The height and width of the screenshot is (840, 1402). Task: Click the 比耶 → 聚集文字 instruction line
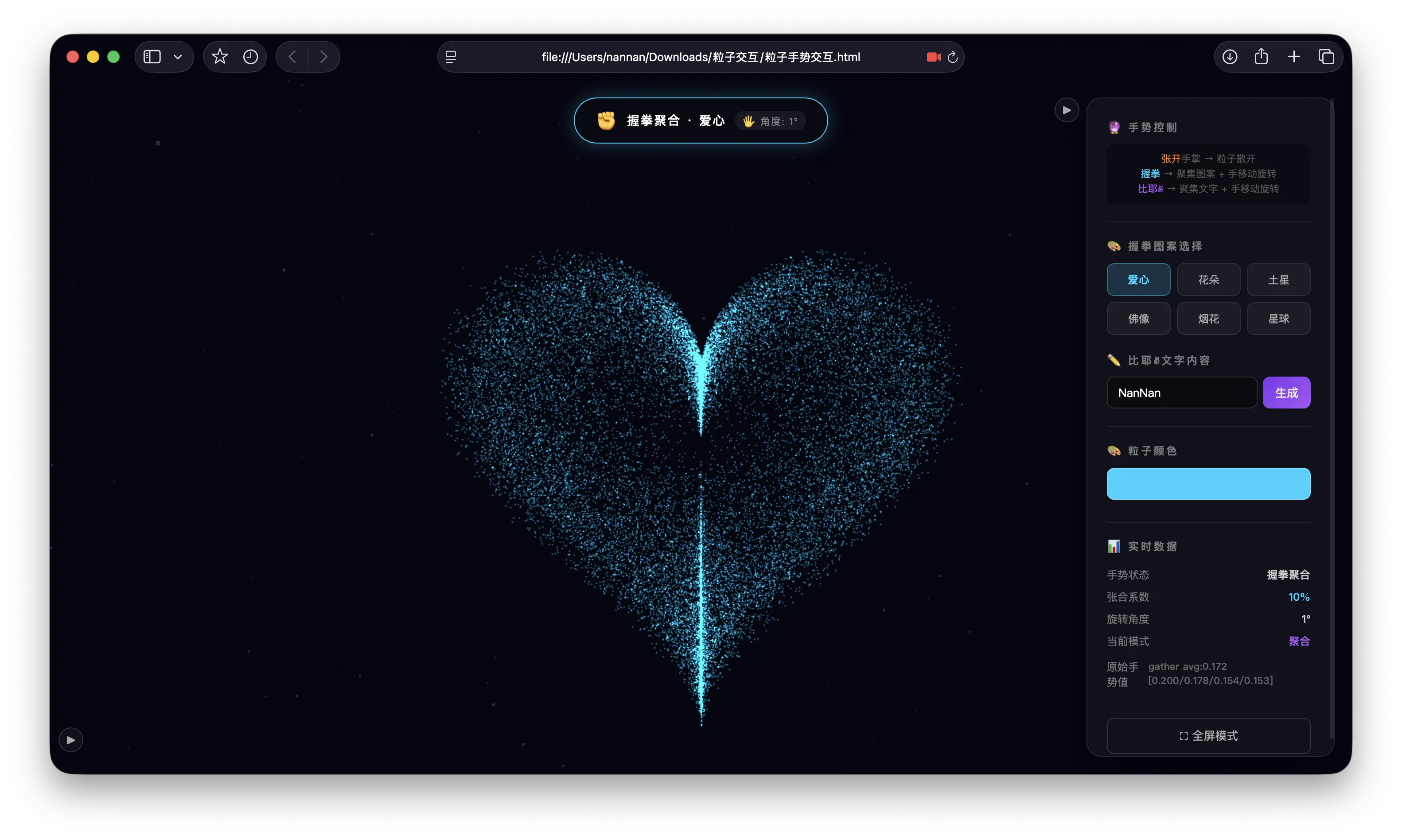click(x=1208, y=189)
